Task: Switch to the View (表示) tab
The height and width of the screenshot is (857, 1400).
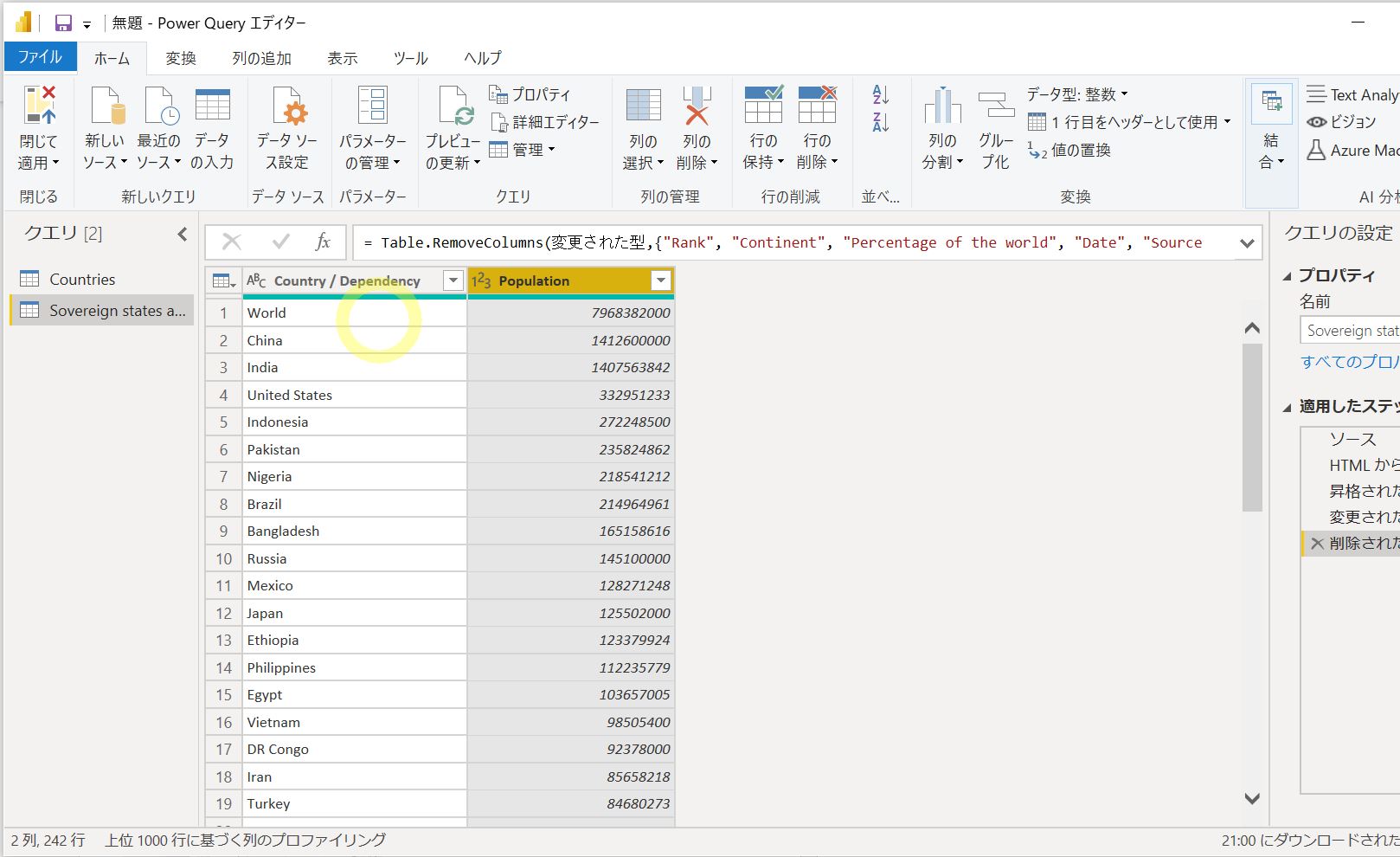Action: coord(343,58)
